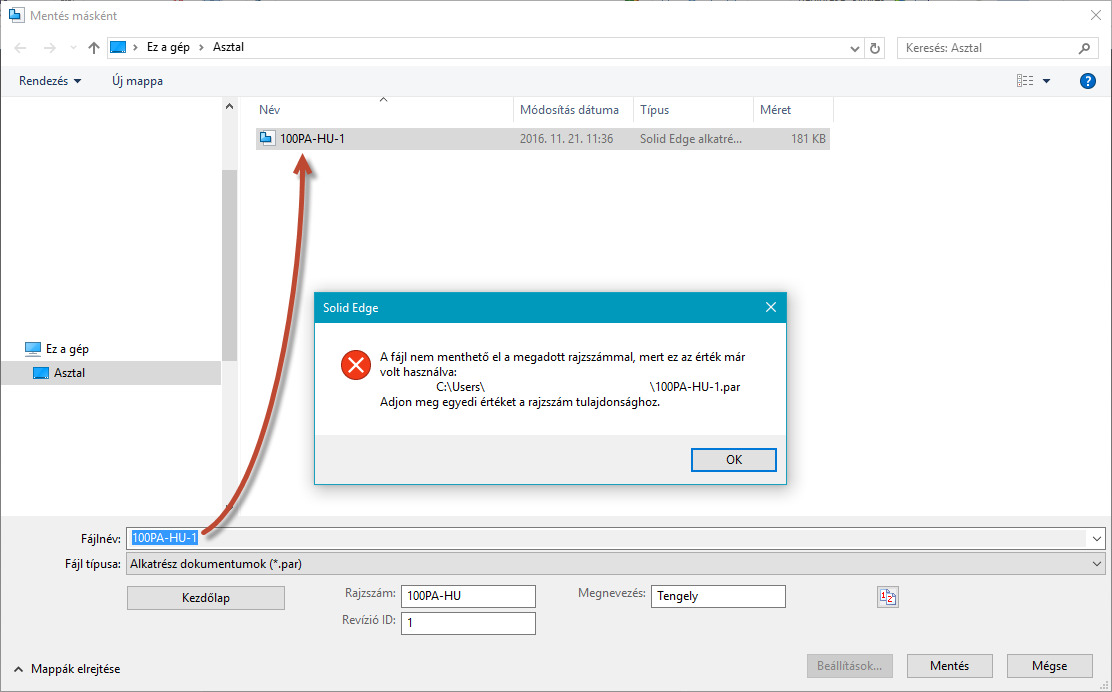This screenshot has width=1112, height=692.
Task: Click the Revízió ID input field
Action: tap(468, 623)
